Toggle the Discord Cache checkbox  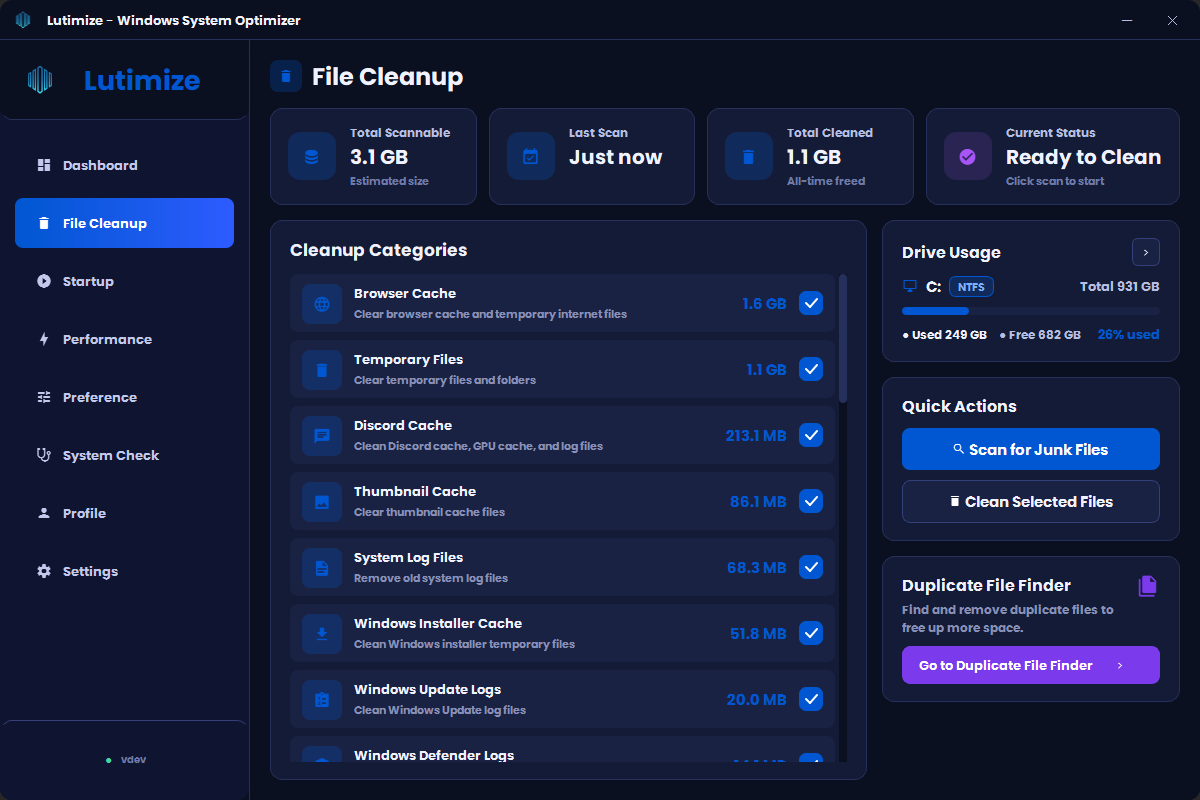(x=811, y=435)
